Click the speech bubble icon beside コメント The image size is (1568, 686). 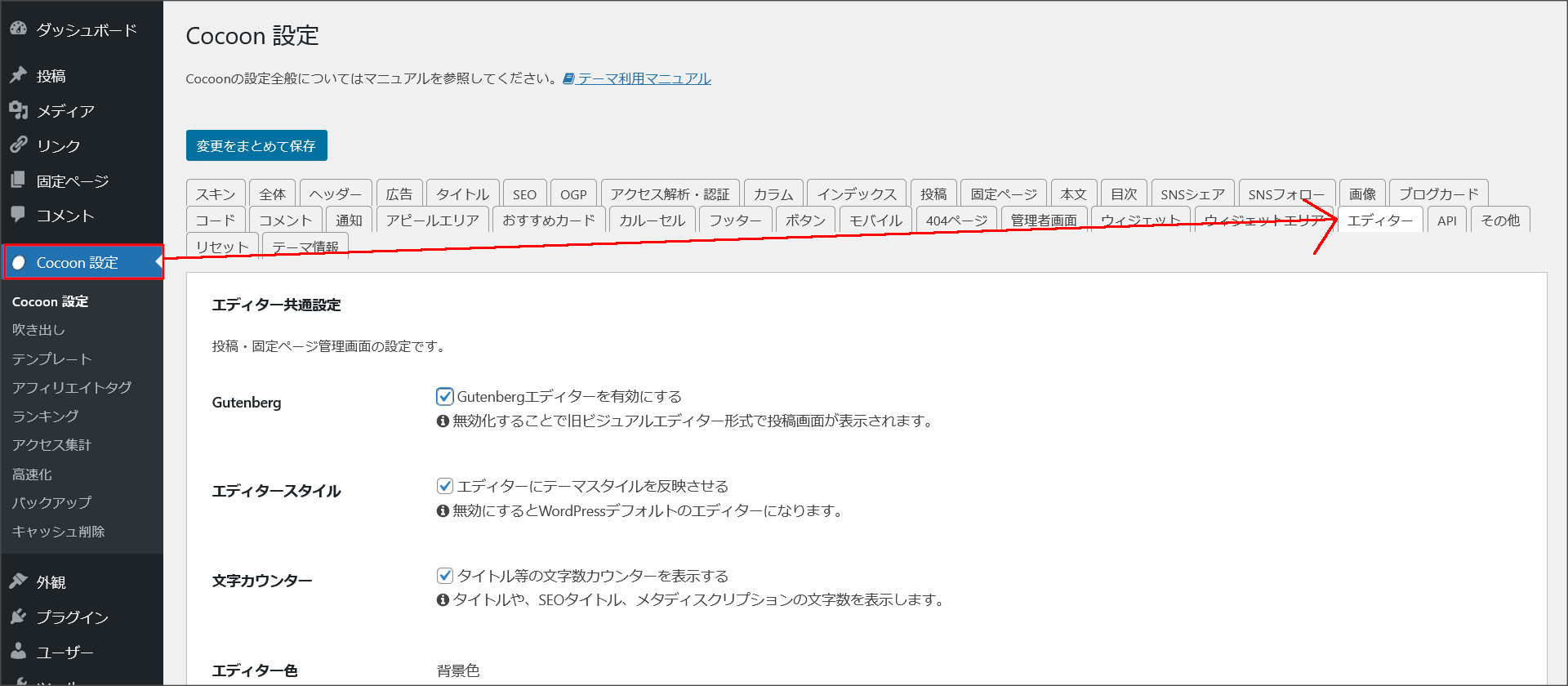click(18, 215)
